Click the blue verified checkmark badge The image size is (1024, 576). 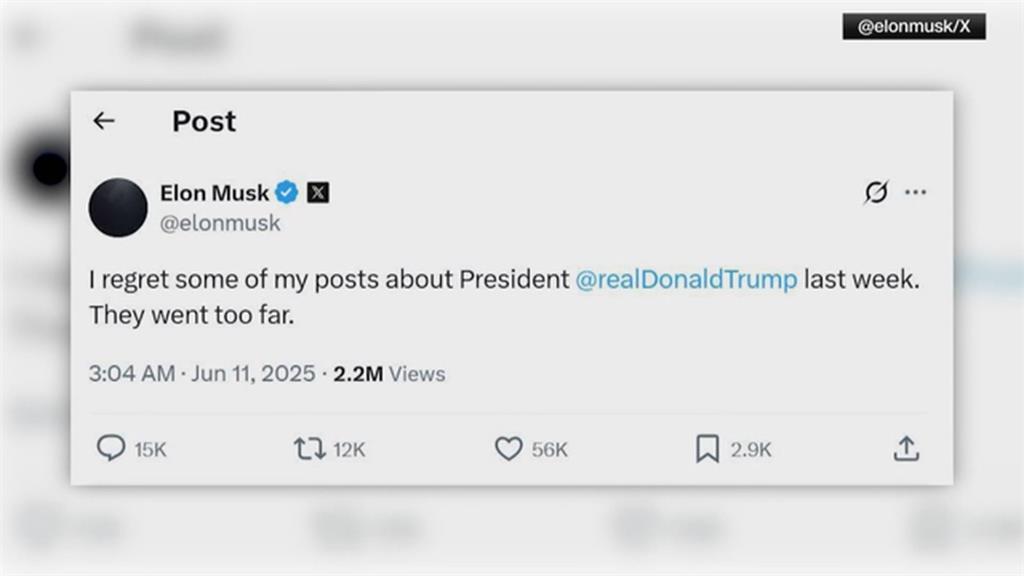click(x=287, y=192)
